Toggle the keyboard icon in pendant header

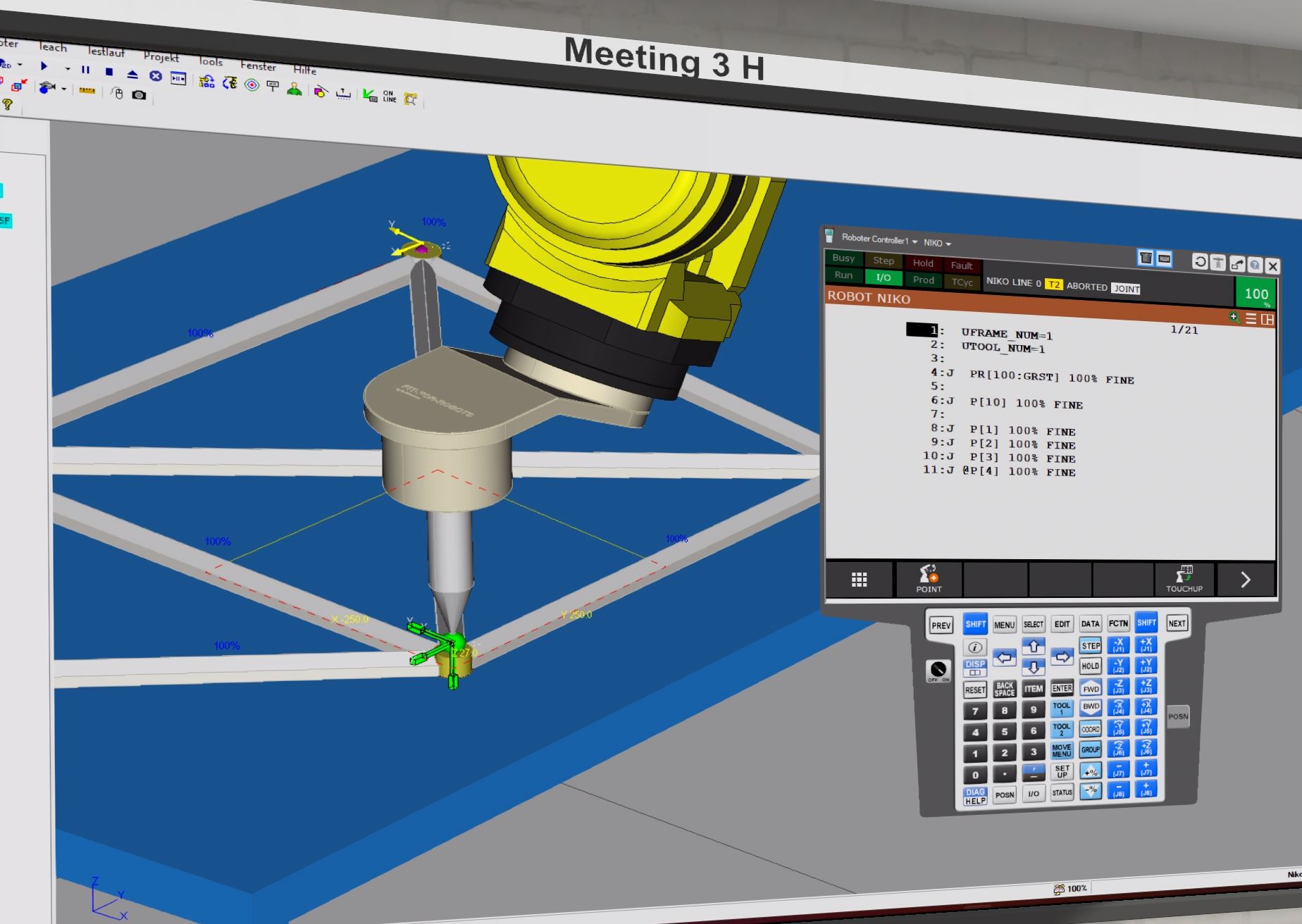(x=1164, y=259)
